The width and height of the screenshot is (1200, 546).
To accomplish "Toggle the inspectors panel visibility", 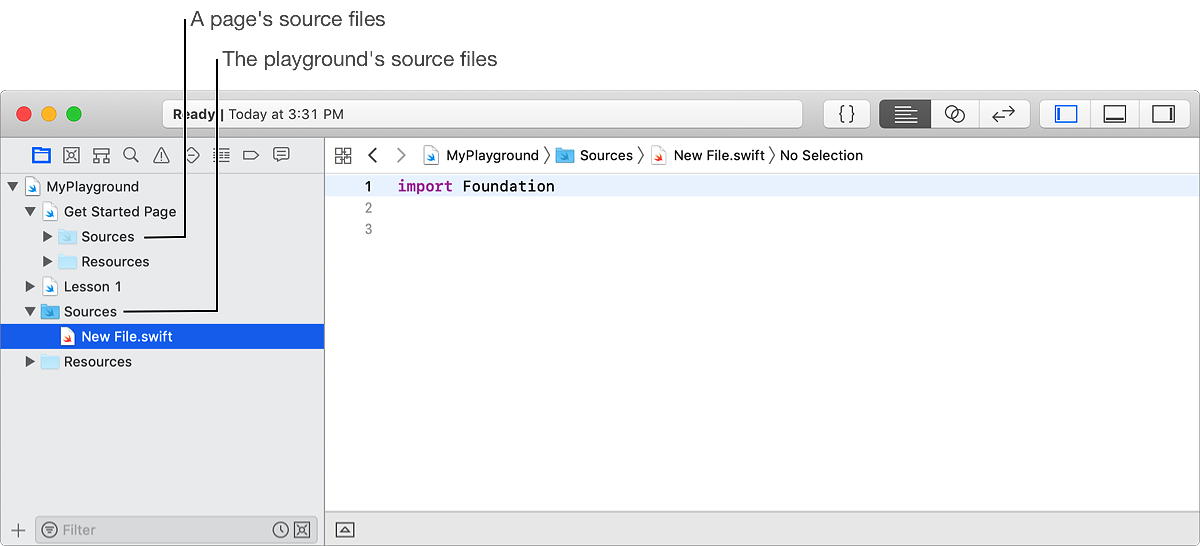I will coord(1163,114).
